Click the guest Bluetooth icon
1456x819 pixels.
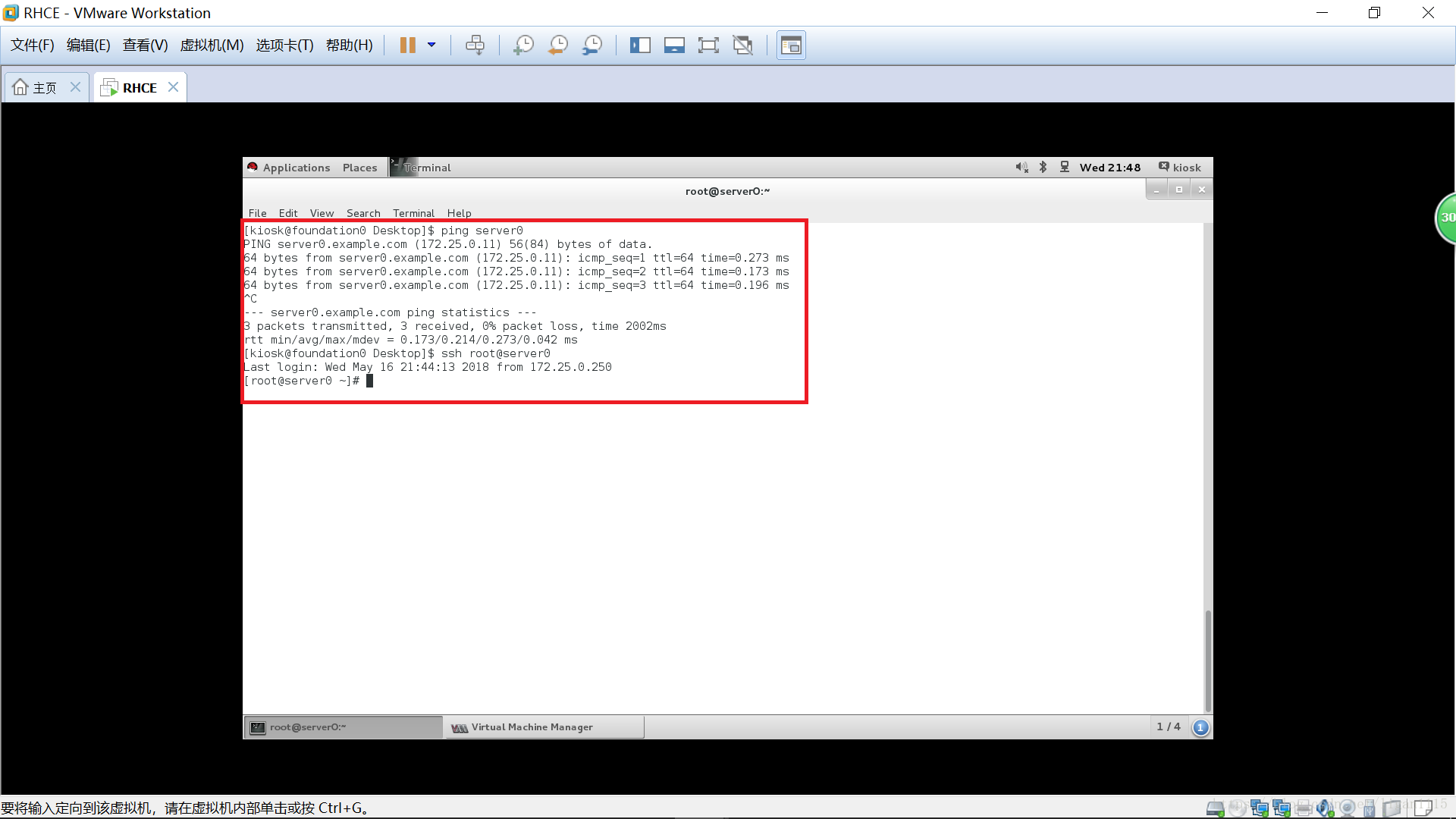(1043, 168)
